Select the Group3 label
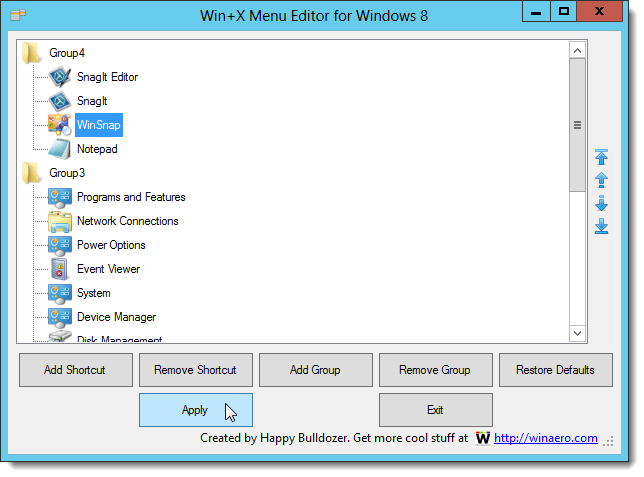 [x=67, y=173]
